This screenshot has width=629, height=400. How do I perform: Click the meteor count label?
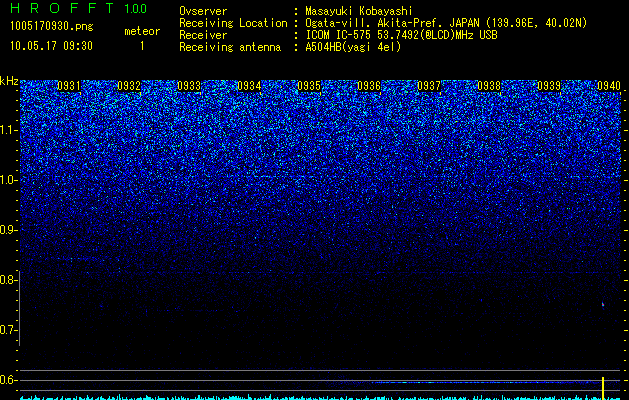pyautogui.click(x=142, y=31)
